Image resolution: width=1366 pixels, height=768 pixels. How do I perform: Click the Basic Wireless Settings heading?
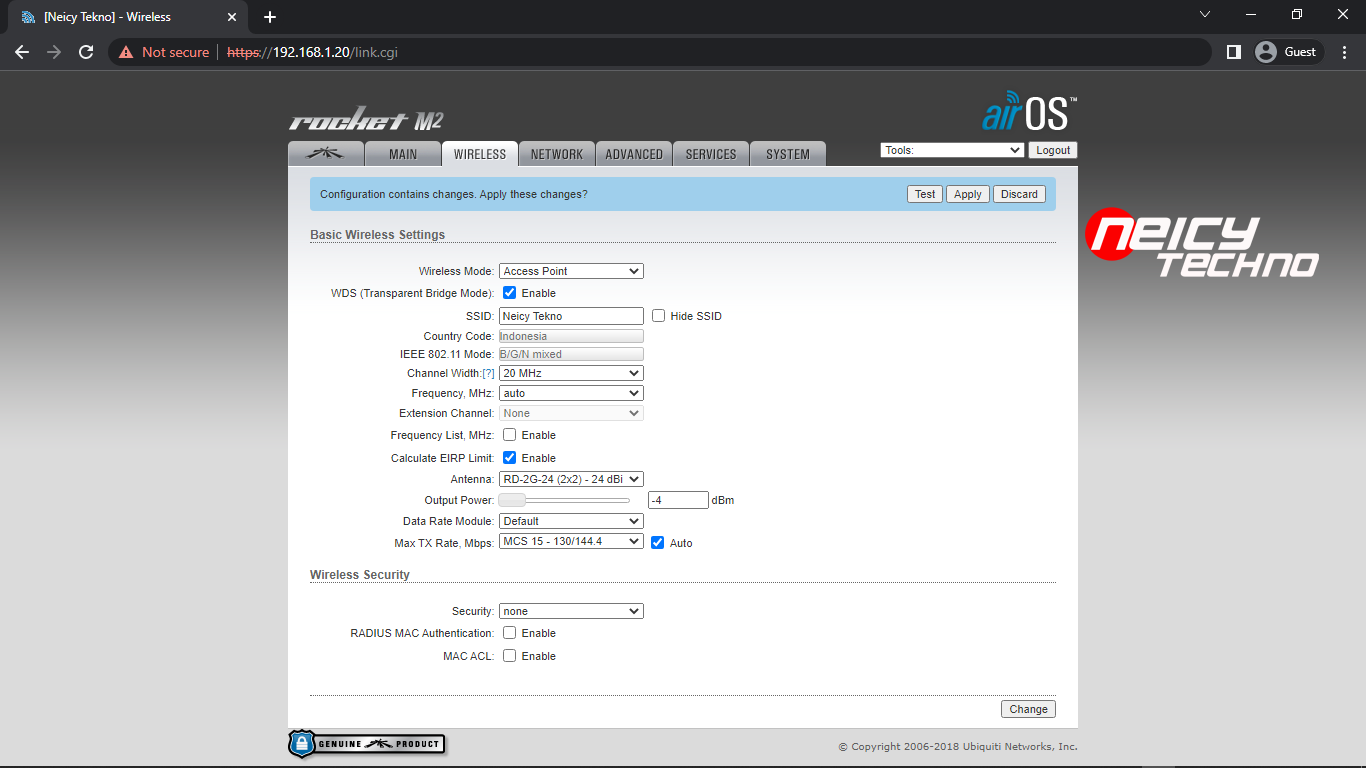[377, 235]
